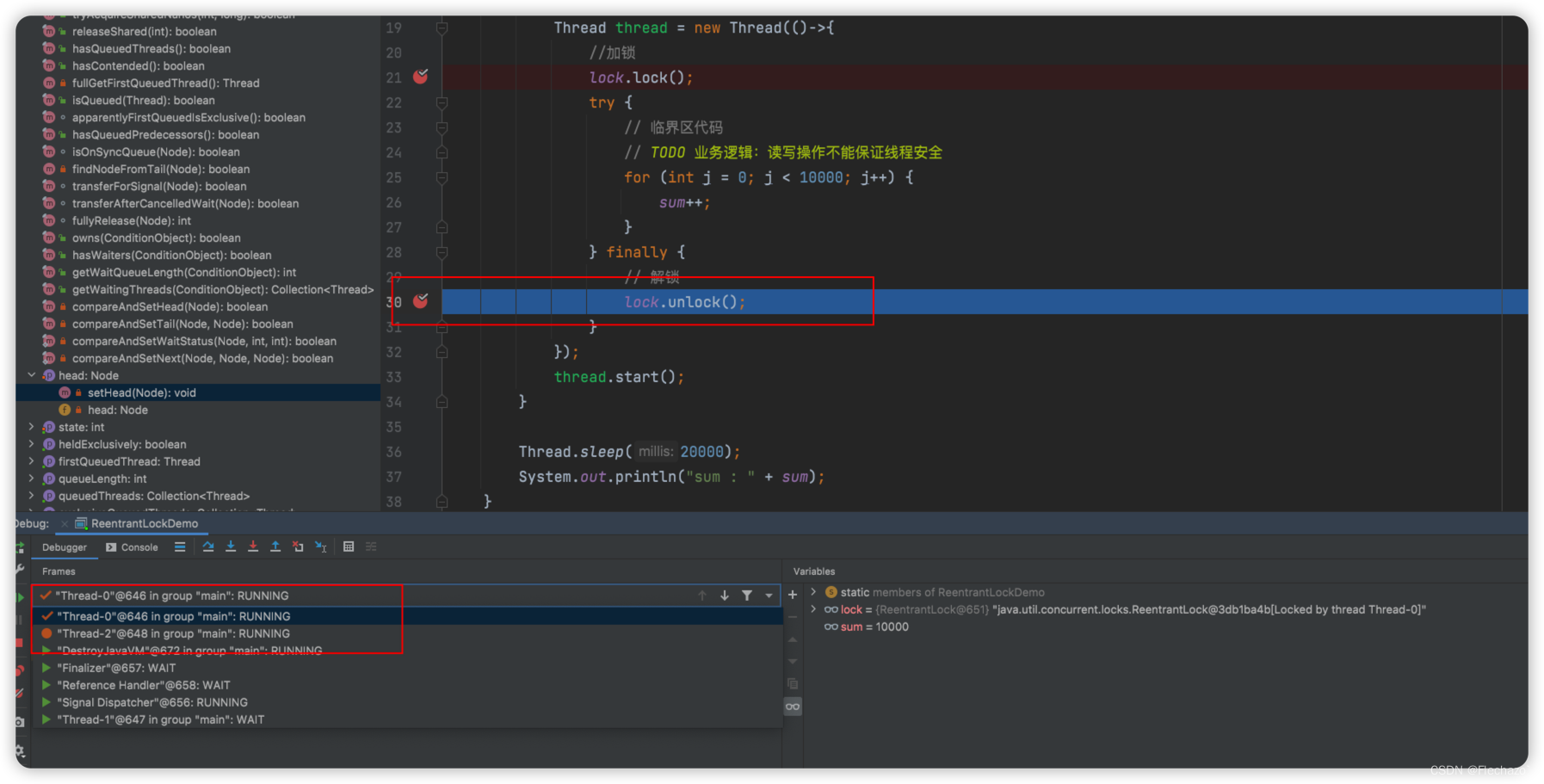Expand the queueLength: int property
Viewport: 1544px width, 784px height.
pyautogui.click(x=32, y=478)
